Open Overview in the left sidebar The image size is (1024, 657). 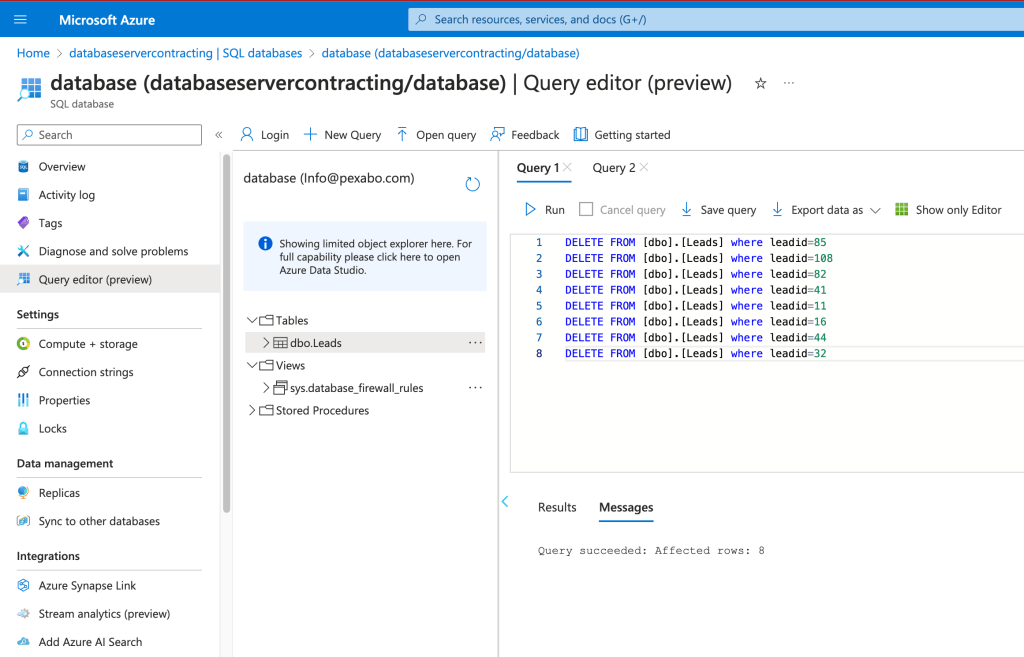point(61,167)
